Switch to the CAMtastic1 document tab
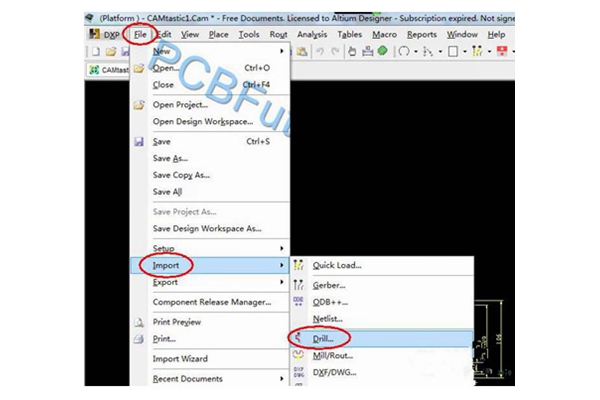 coord(110,69)
